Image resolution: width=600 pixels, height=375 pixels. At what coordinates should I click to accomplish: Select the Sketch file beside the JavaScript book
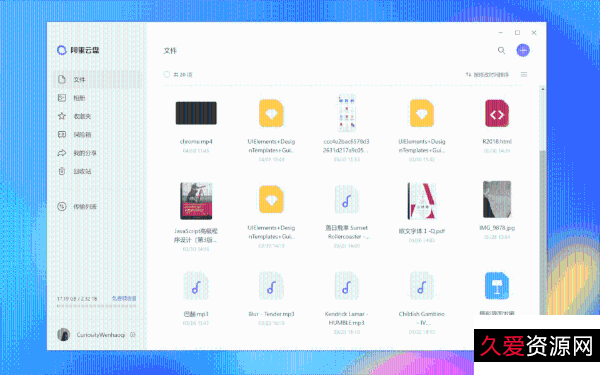271,199
